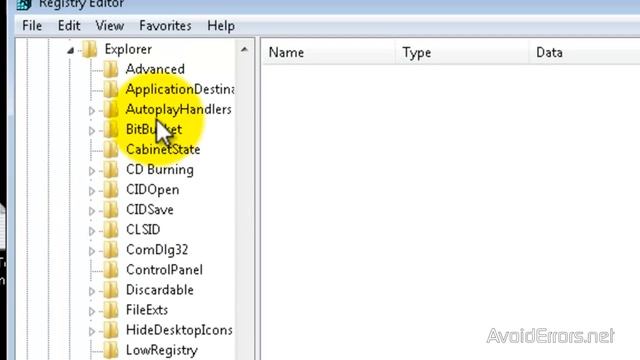Click the Registry Editor title bar icon
This screenshot has height=360, width=640.
click(24, 4)
